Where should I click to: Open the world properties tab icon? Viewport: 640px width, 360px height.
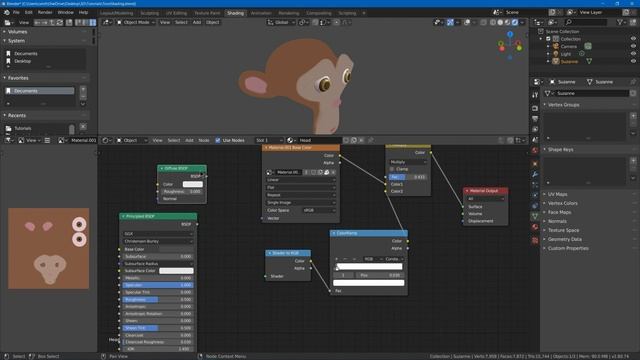coord(535,151)
